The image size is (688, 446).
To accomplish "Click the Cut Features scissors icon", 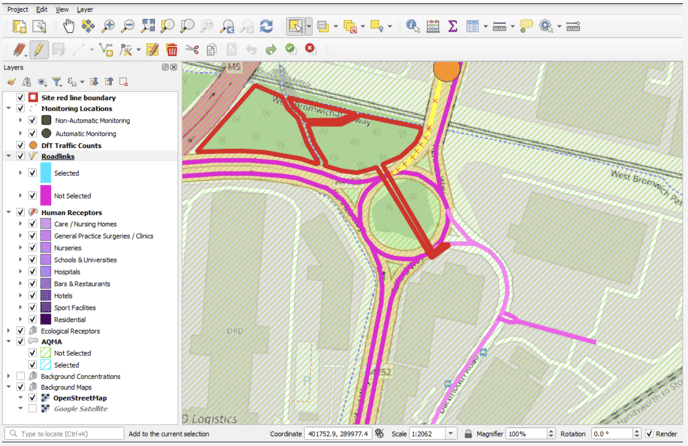I will point(192,50).
